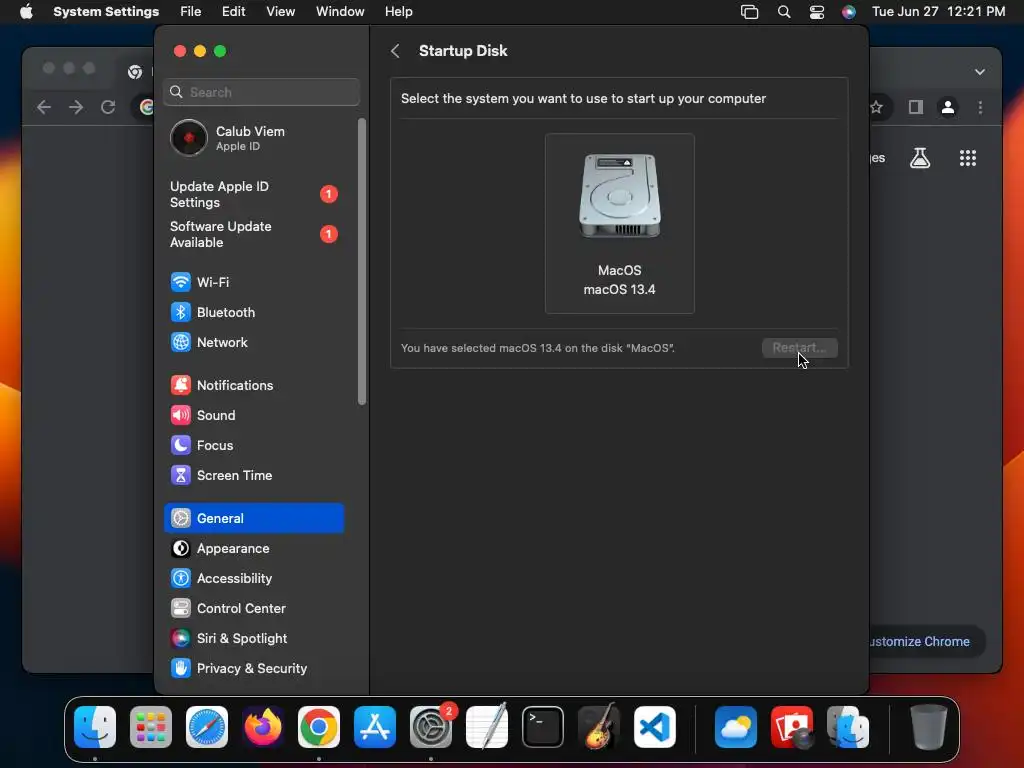Click System Settings icon in Dock

click(431, 727)
